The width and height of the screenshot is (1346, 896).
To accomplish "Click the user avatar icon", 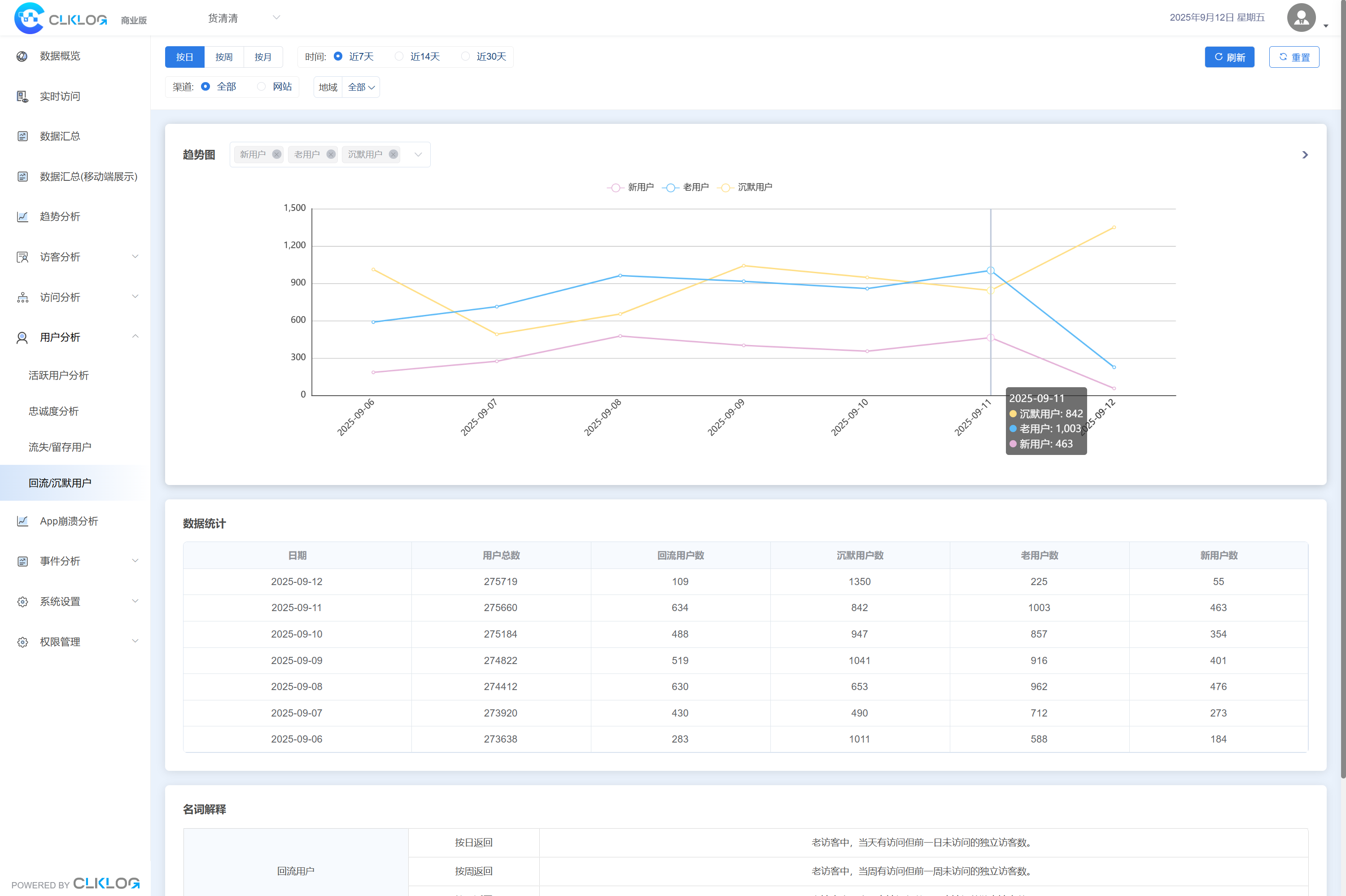I will [x=1301, y=17].
